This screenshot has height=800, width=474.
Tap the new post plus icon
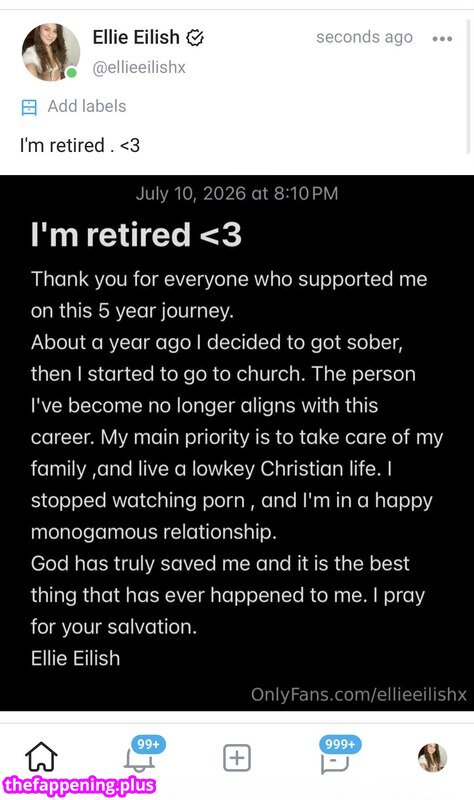(237, 757)
